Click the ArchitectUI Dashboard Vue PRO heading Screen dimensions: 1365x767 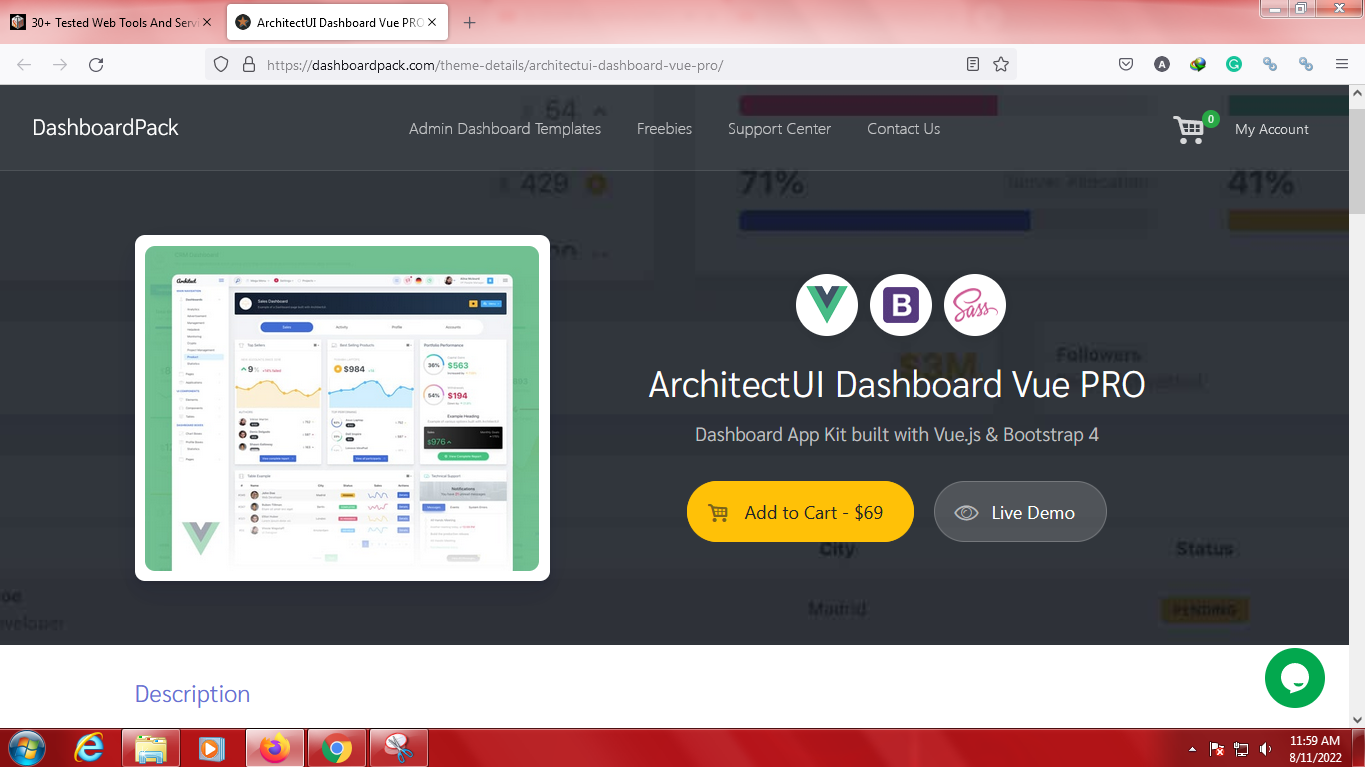(x=897, y=385)
